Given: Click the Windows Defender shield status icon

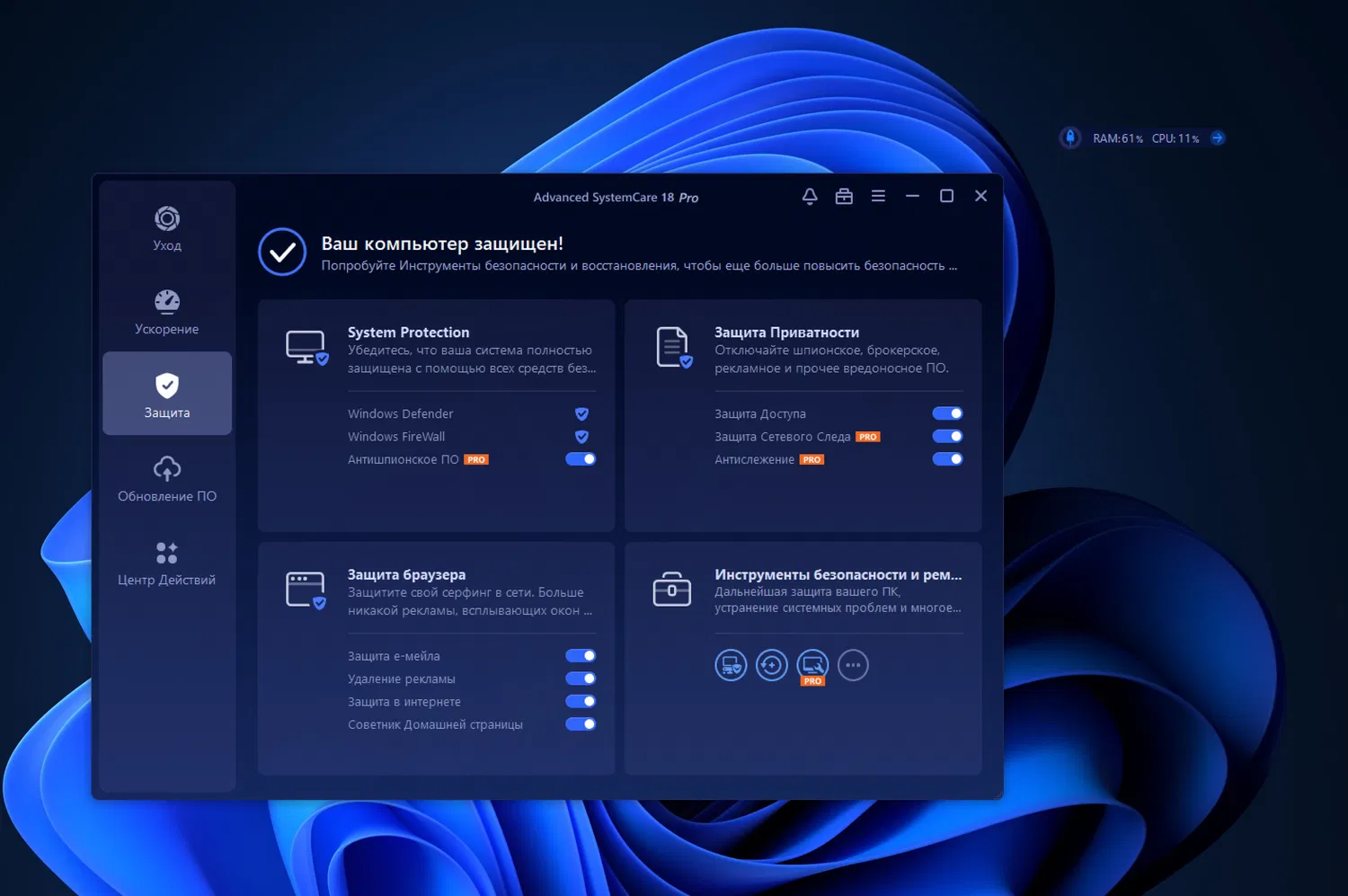Looking at the screenshot, I should (x=581, y=414).
